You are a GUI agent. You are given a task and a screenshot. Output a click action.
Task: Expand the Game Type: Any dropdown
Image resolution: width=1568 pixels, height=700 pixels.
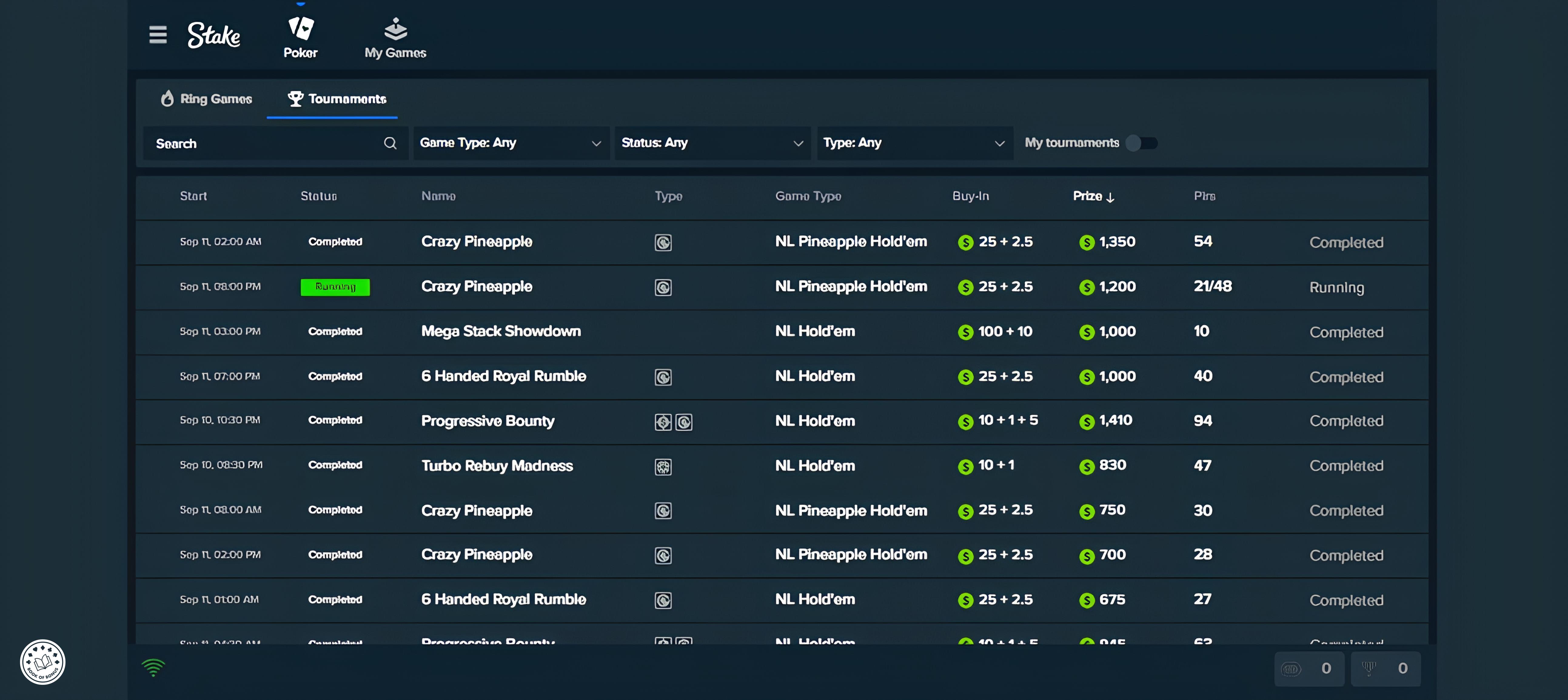(x=511, y=143)
